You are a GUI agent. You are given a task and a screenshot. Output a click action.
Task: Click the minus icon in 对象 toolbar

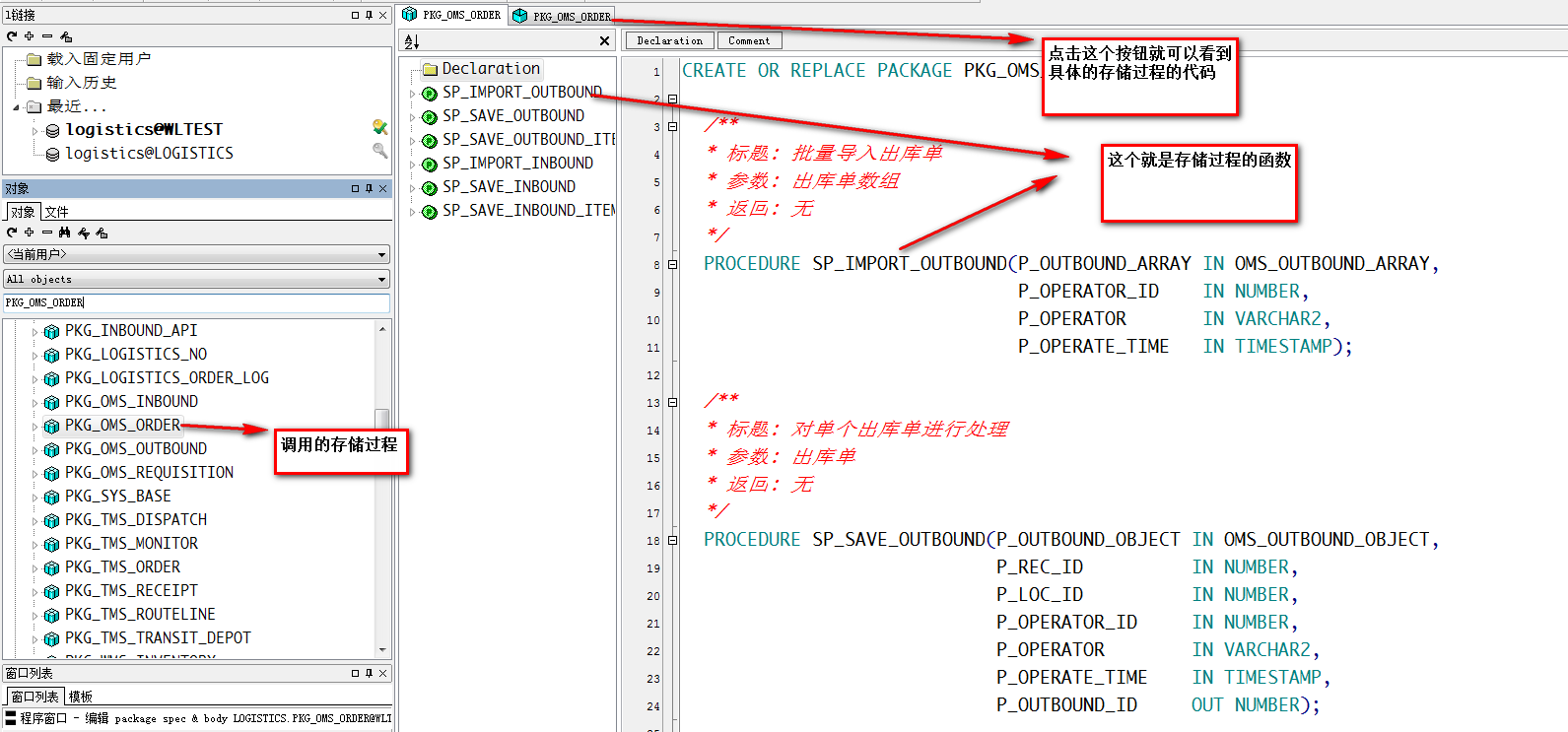47,233
